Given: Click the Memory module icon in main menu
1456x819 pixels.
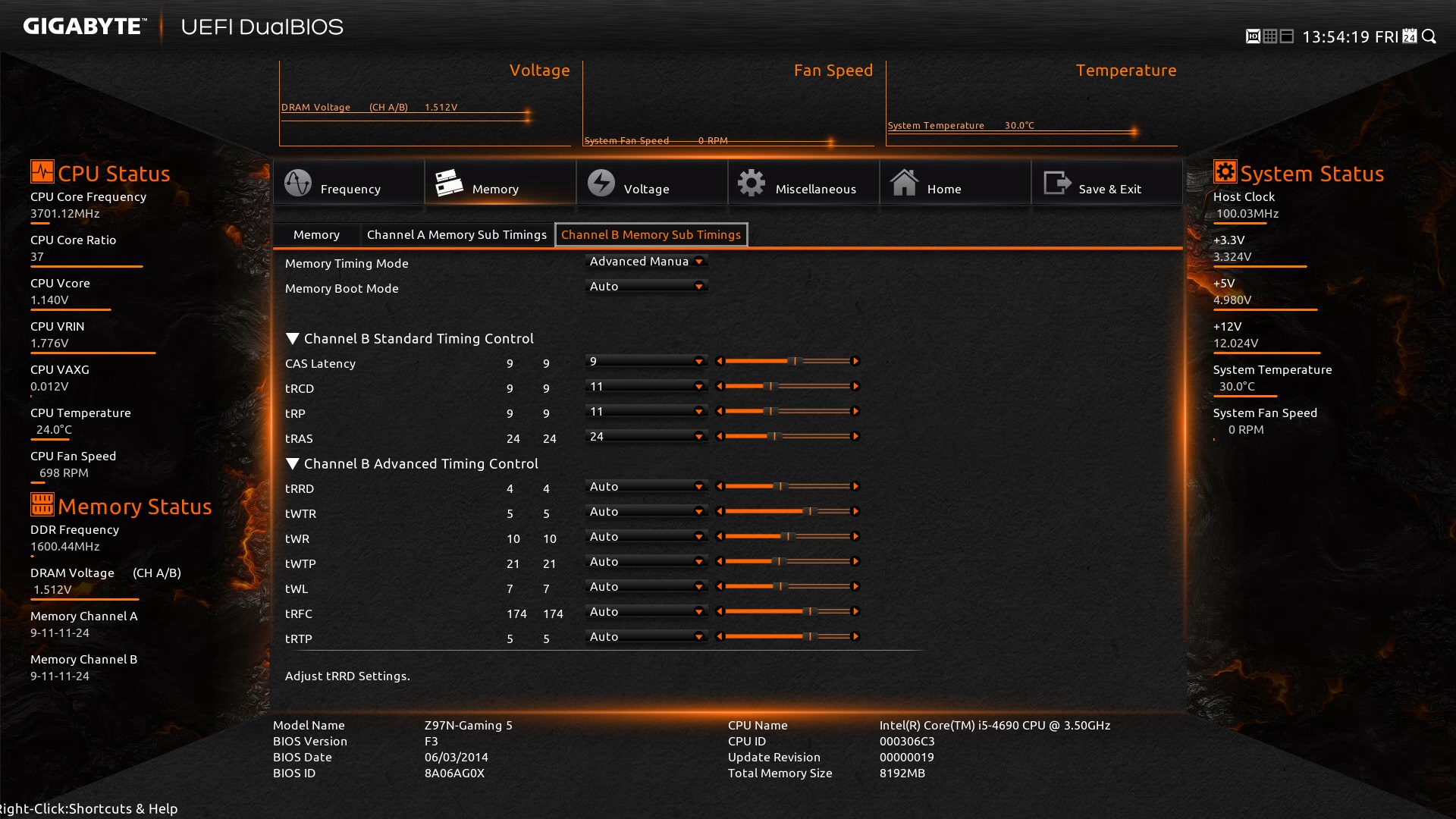Looking at the screenshot, I should click(x=449, y=183).
